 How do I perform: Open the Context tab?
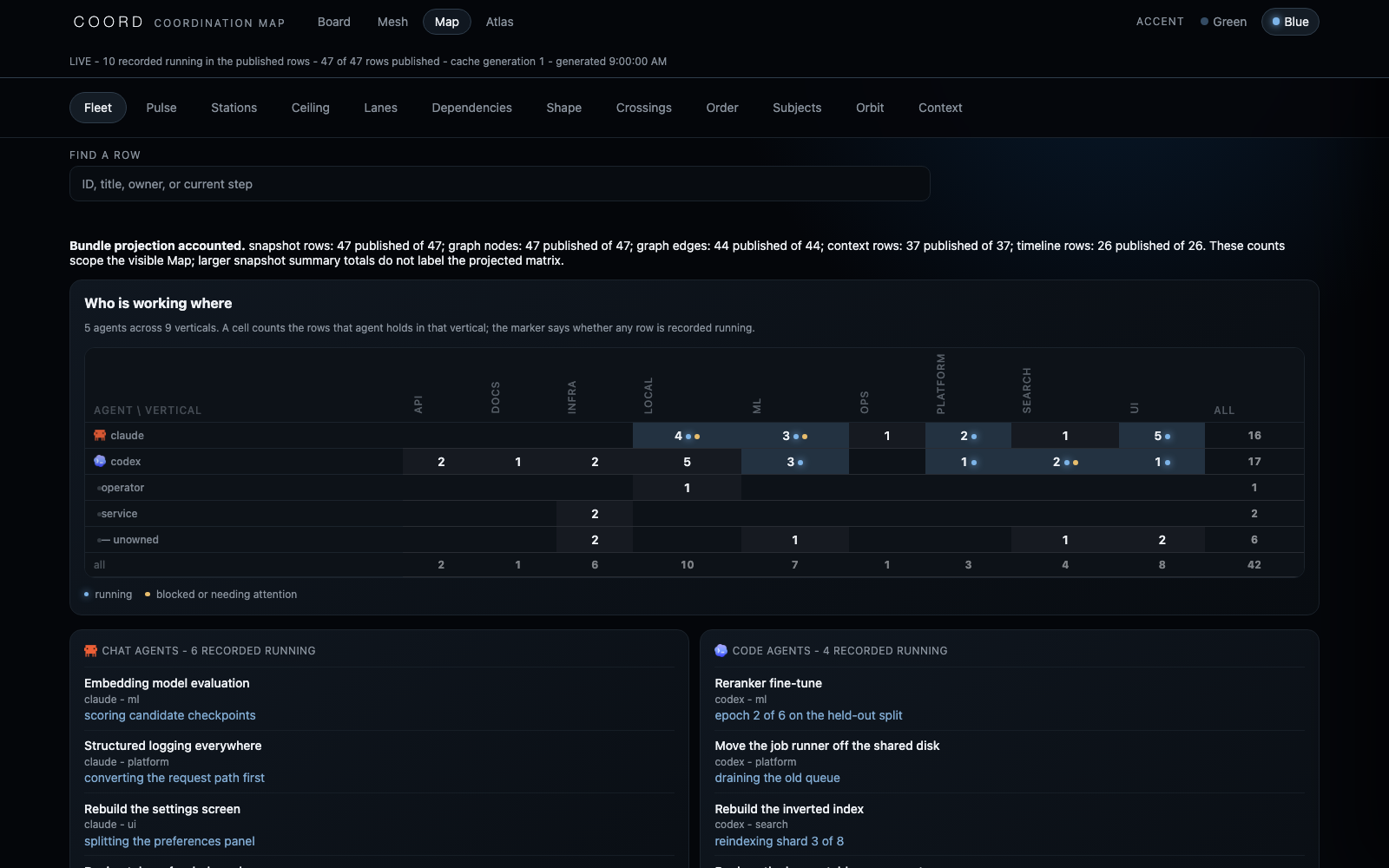(x=940, y=108)
